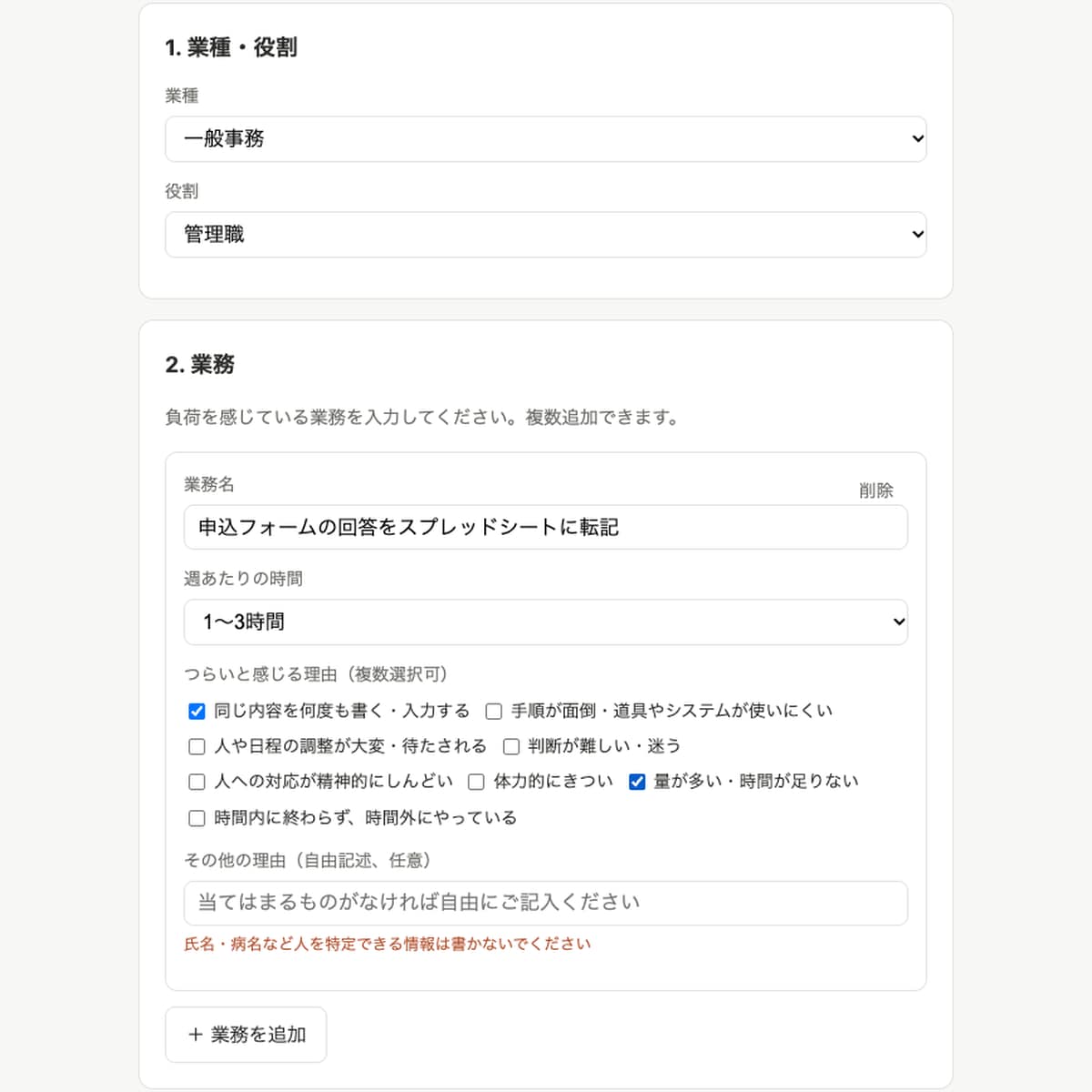The image size is (1092, 1092).
Task: Click the 業務名 field label
Action: [x=209, y=484]
